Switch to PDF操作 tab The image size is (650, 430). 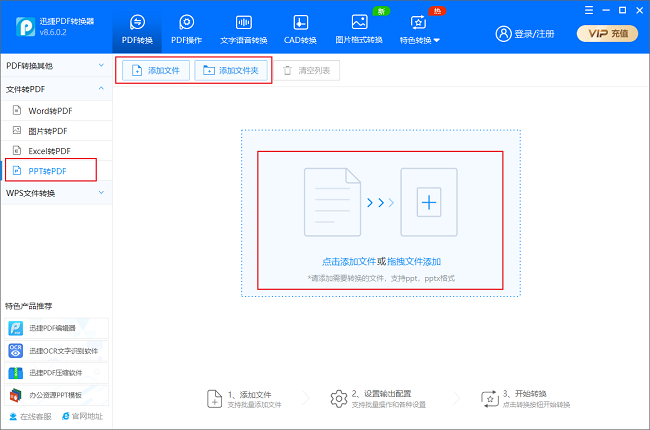(x=187, y=29)
